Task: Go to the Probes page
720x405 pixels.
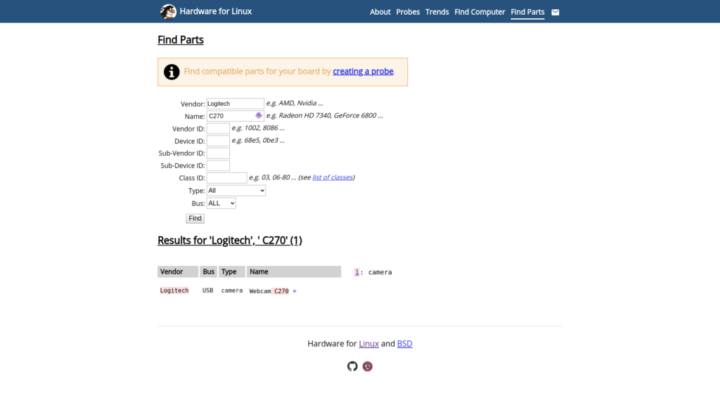Action: point(408,12)
